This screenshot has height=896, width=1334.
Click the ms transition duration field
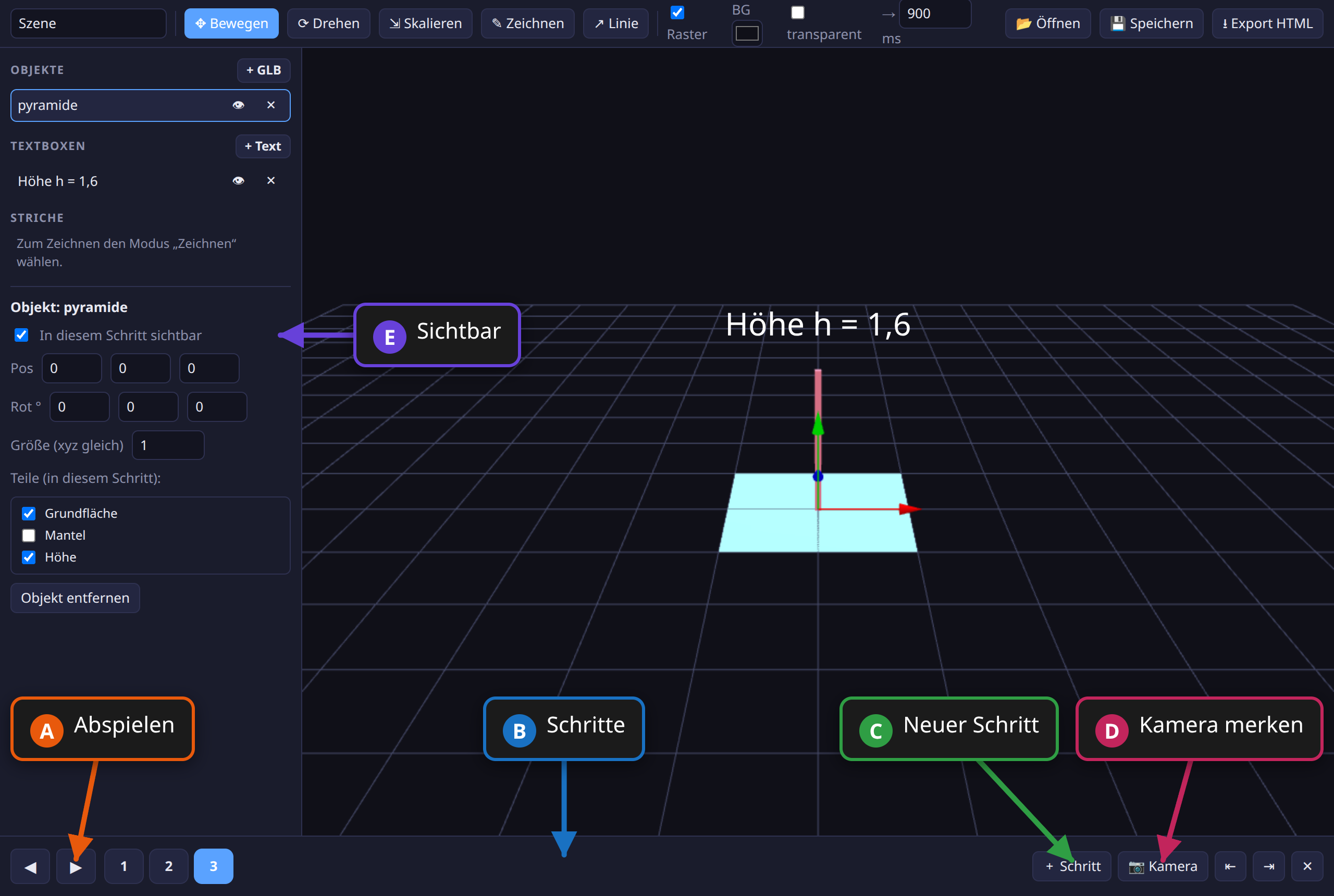934,14
